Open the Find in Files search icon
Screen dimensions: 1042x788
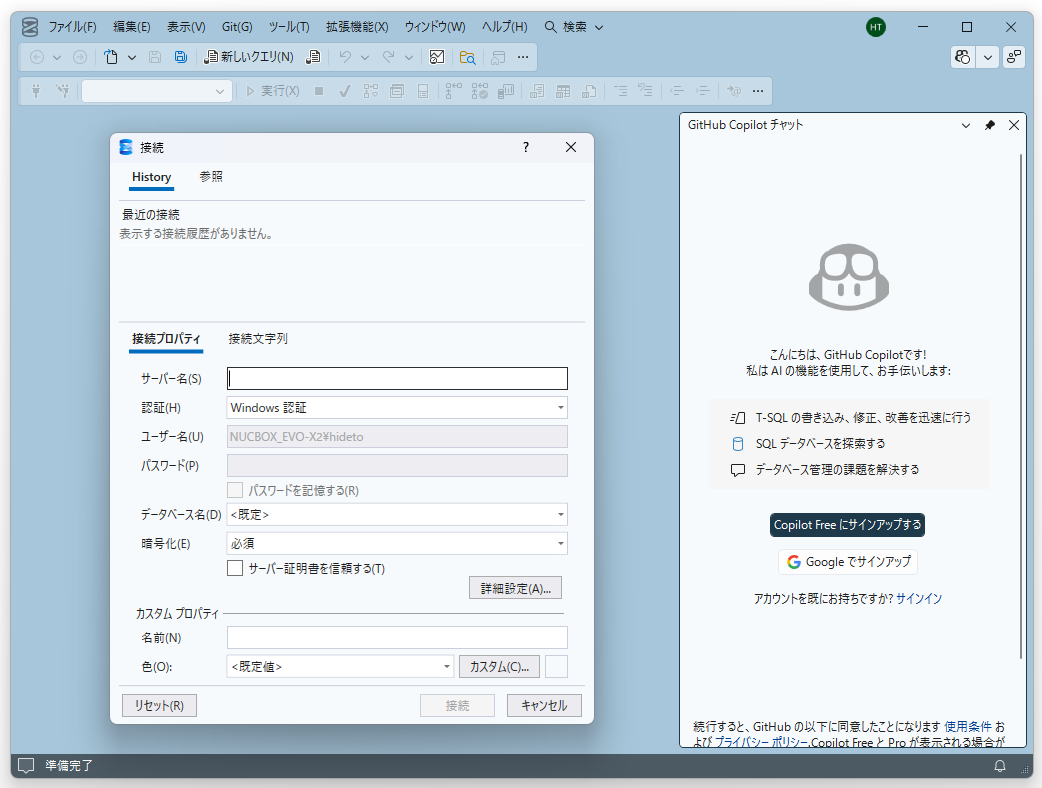coord(467,57)
